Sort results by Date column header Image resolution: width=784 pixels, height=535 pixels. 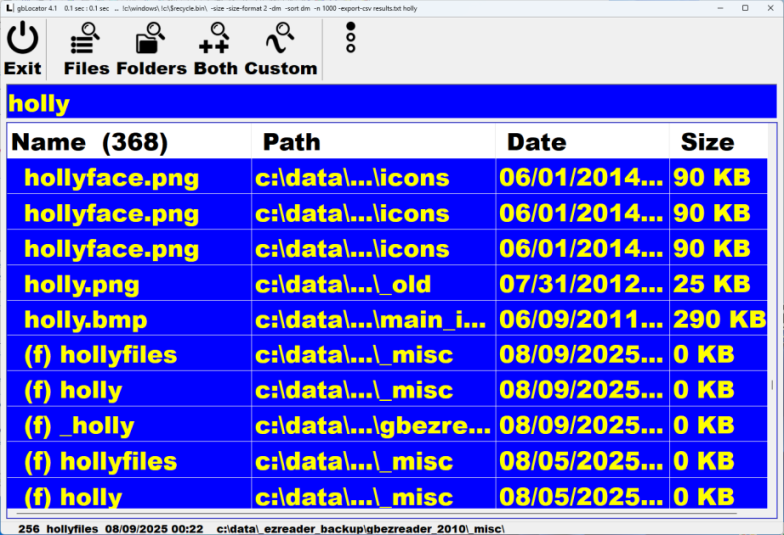pyautogui.click(x=536, y=142)
